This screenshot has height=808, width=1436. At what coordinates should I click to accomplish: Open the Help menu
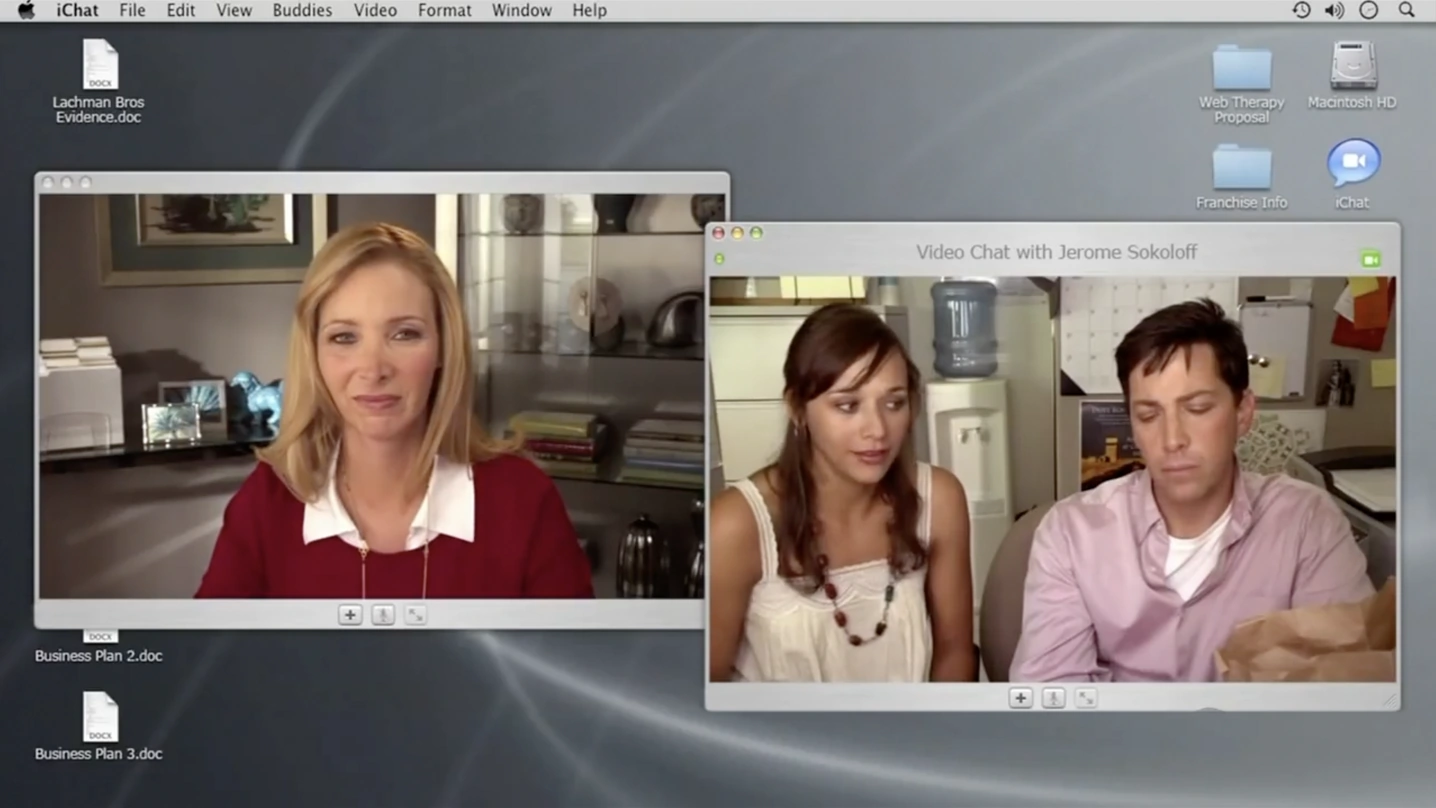tap(589, 10)
